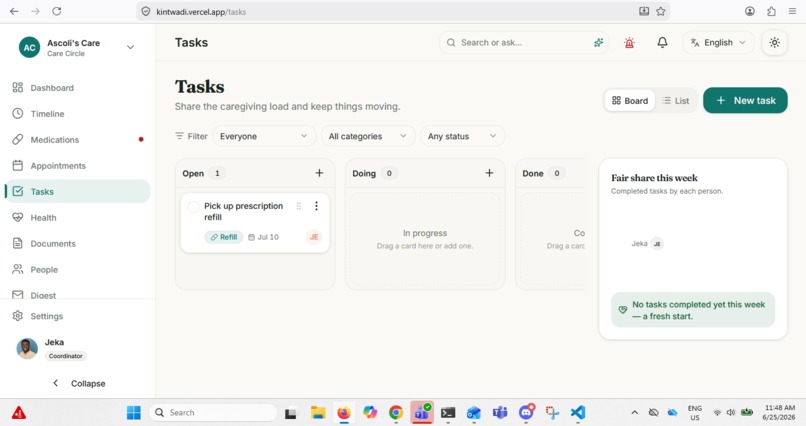This screenshot has width=806, height=426.
Task: Add a card to Open column
Action: (319, 173)
